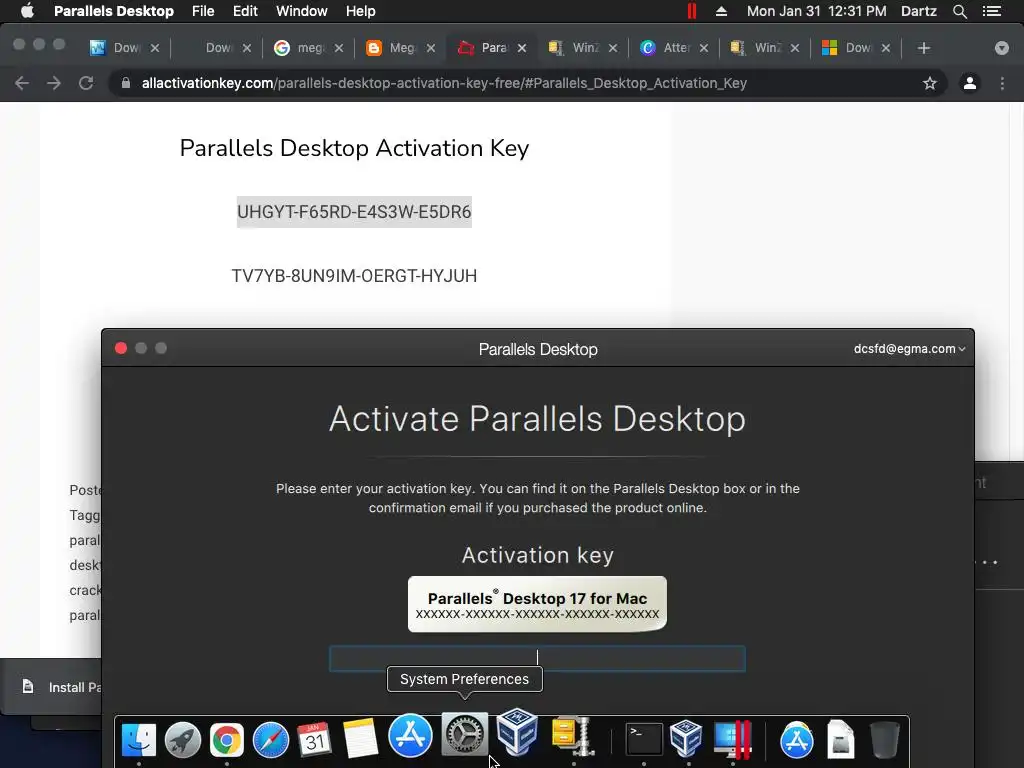
Task: Open App Store icon beside Notes
Action: (x=410, y=735)
